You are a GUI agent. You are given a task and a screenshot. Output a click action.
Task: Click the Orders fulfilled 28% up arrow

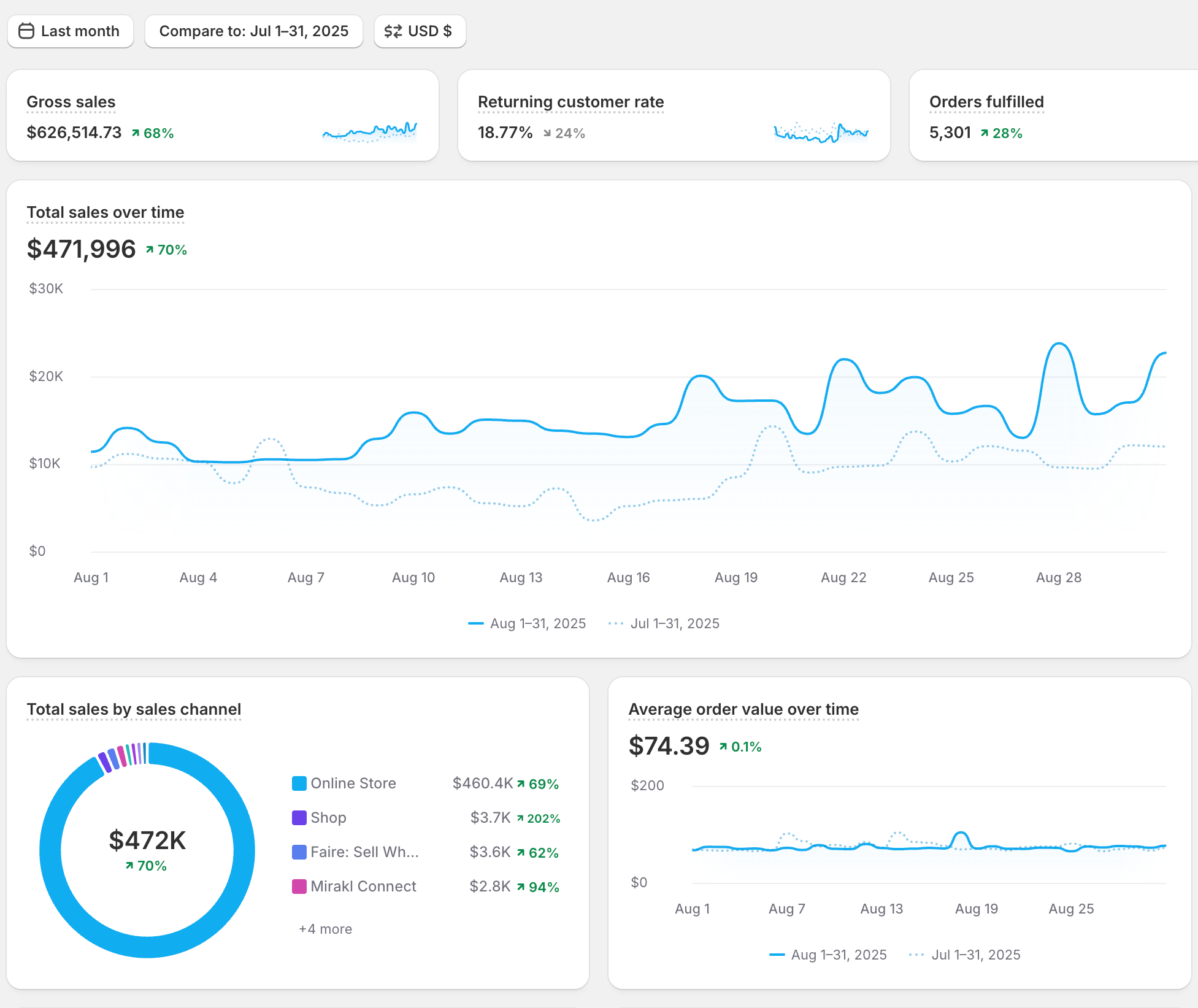[x=984, y=133]
